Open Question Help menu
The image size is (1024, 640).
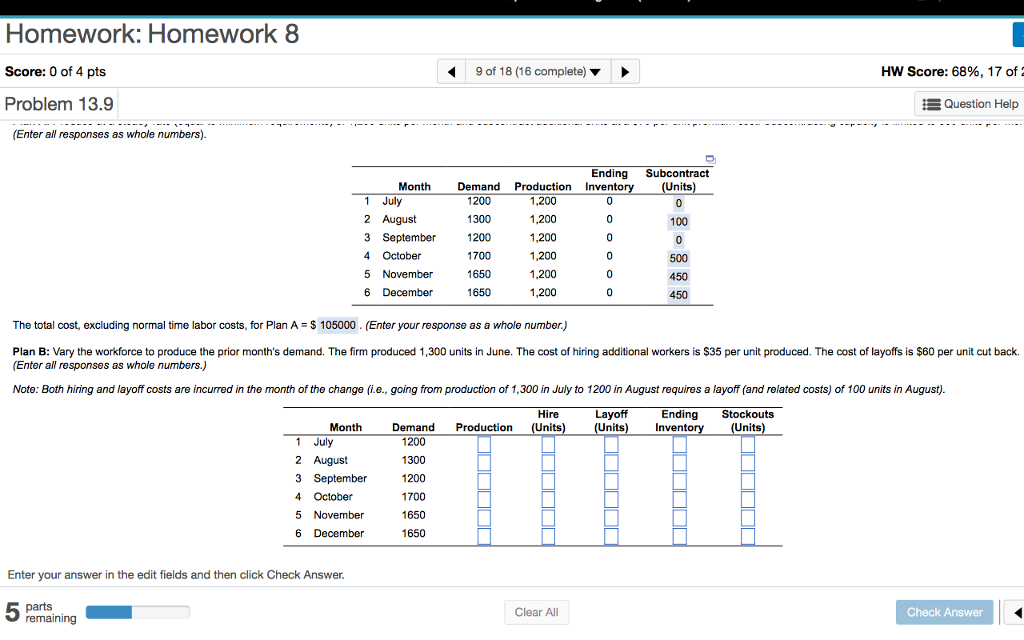coord(970,104)
